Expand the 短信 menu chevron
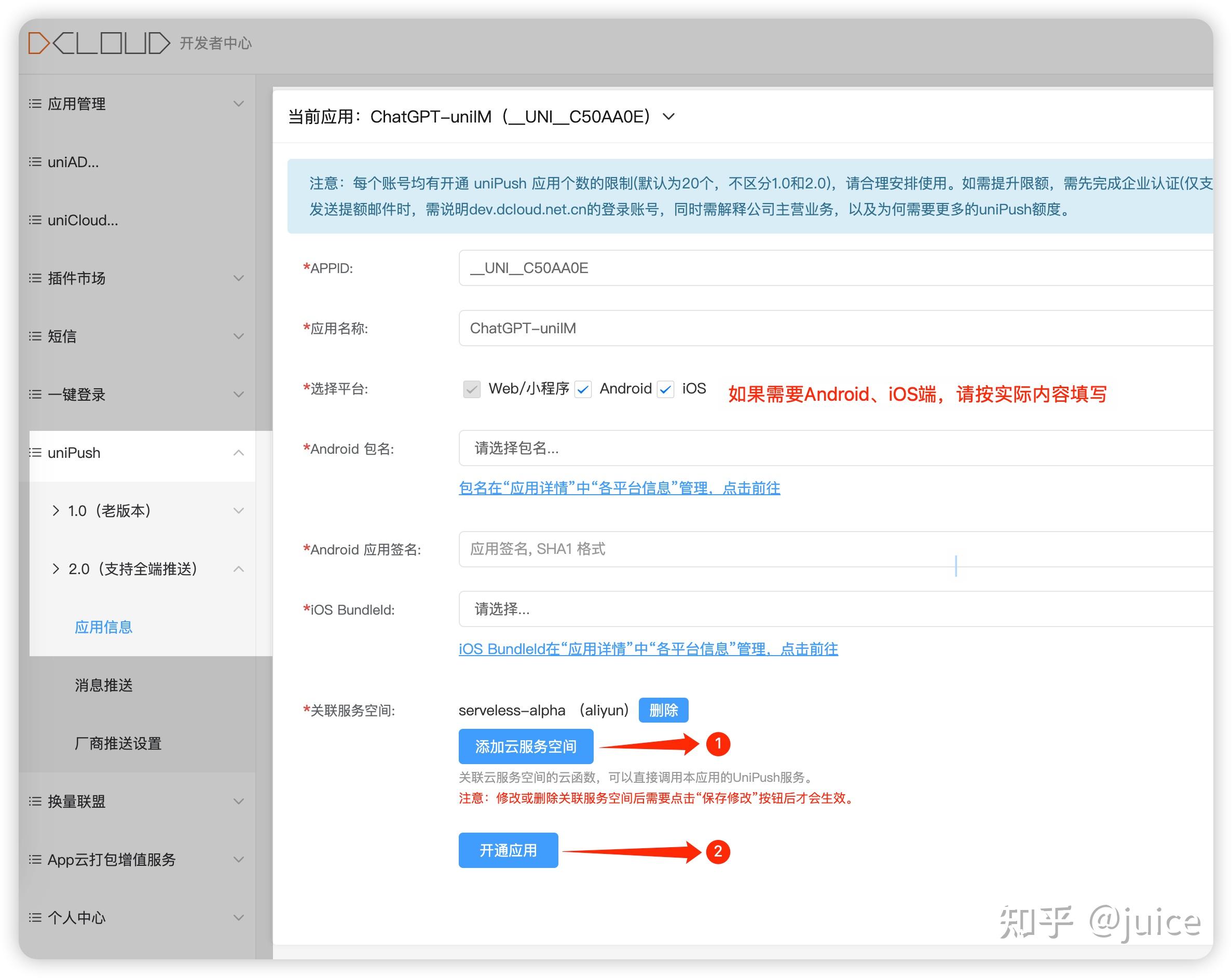1232x978 pixels. tap(239, 336)
